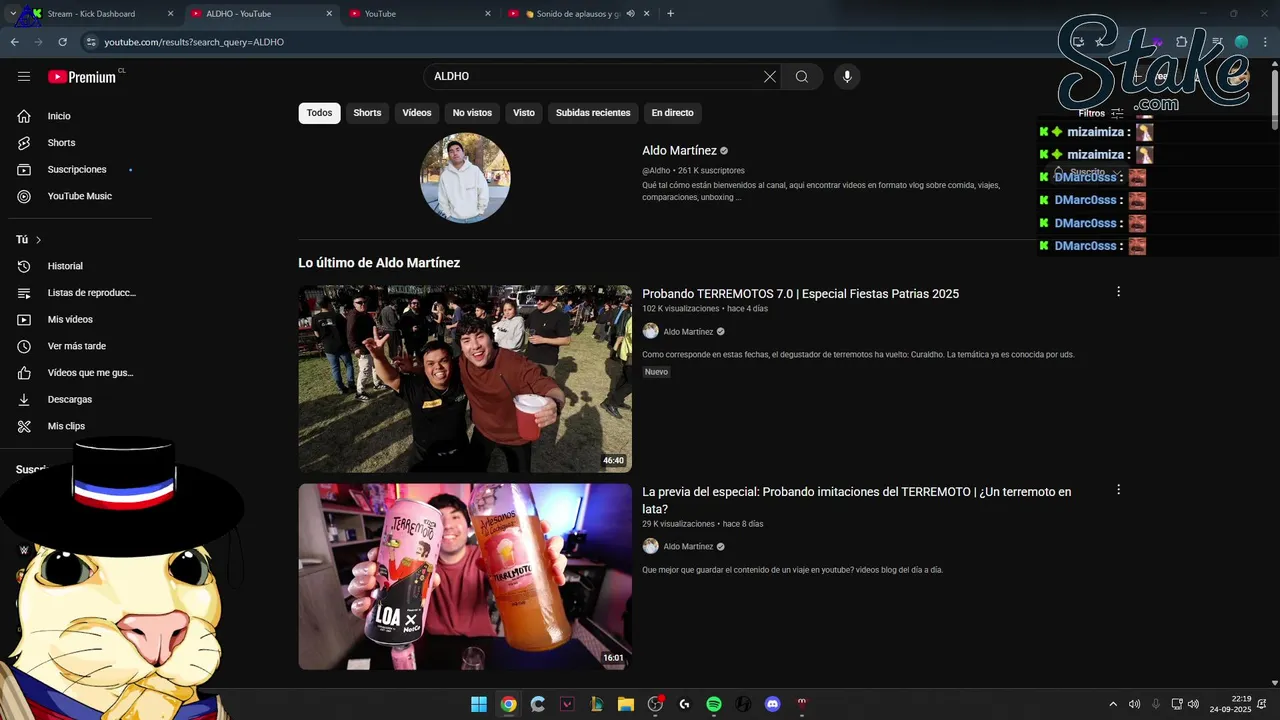Viewport: 1280px width, 720px height.
Task: Open File Explorer from taskbar
Action: (626, 704)
